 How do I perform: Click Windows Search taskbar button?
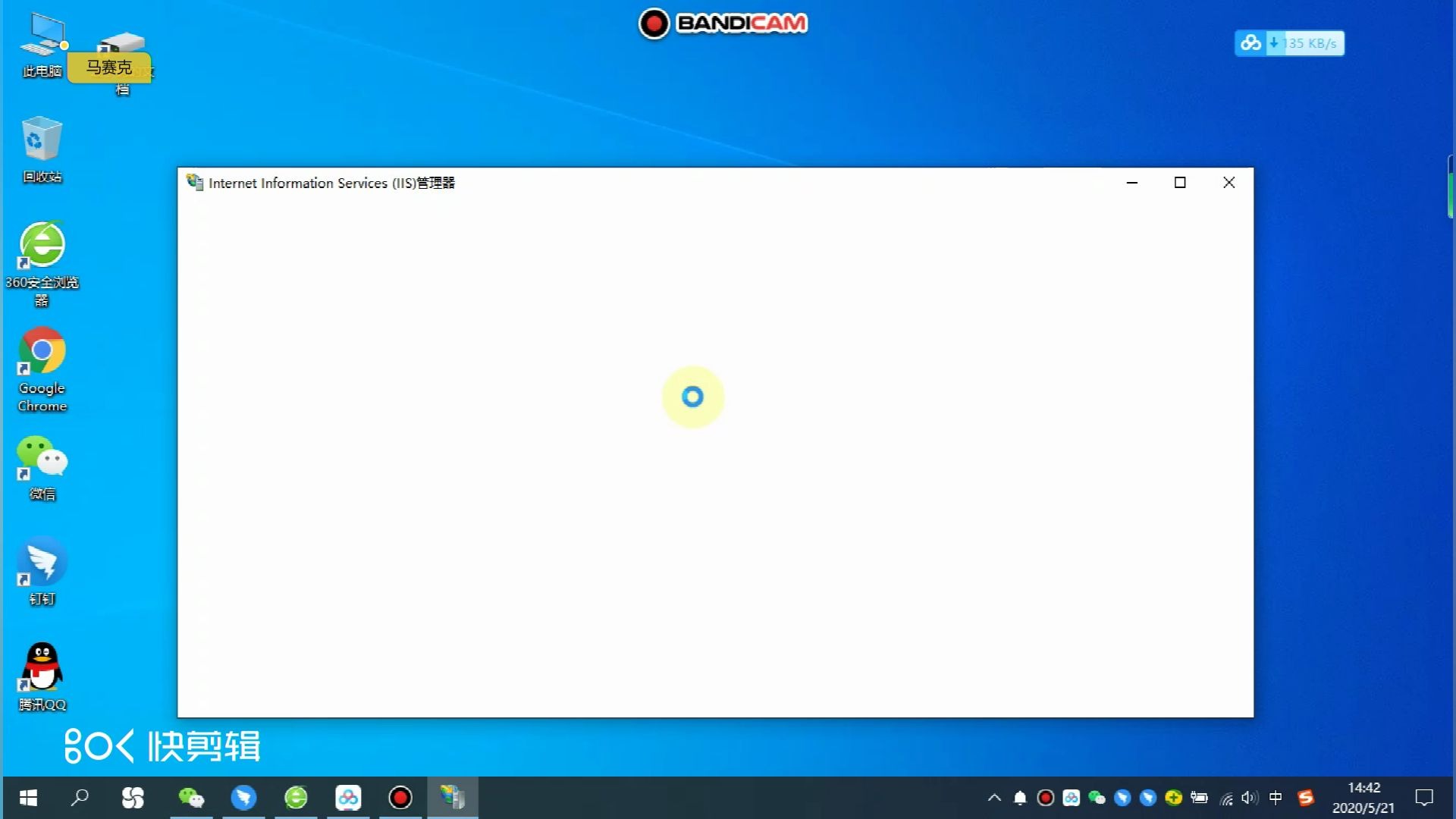[80, 797]
